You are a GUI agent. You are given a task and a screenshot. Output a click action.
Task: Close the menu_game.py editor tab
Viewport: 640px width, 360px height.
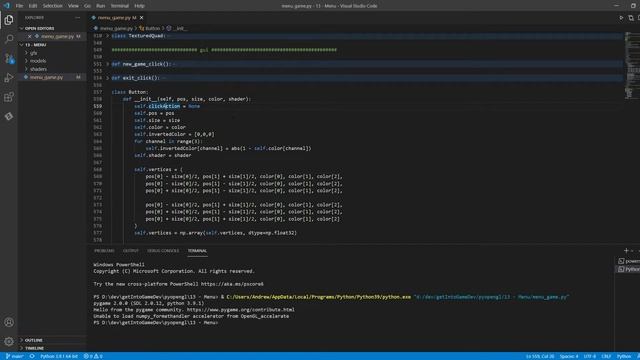142,18
